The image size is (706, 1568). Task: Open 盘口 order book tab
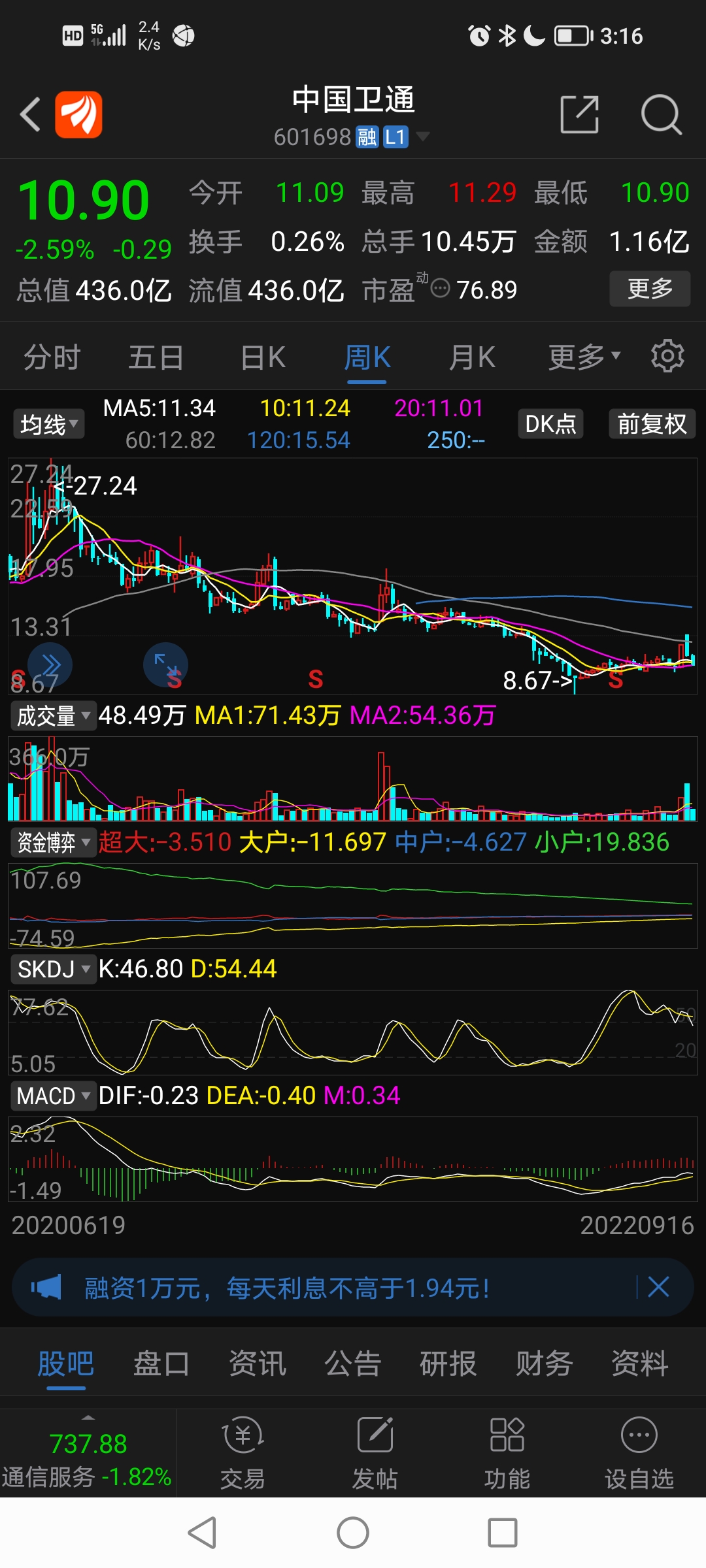(x=161, y=1364)
